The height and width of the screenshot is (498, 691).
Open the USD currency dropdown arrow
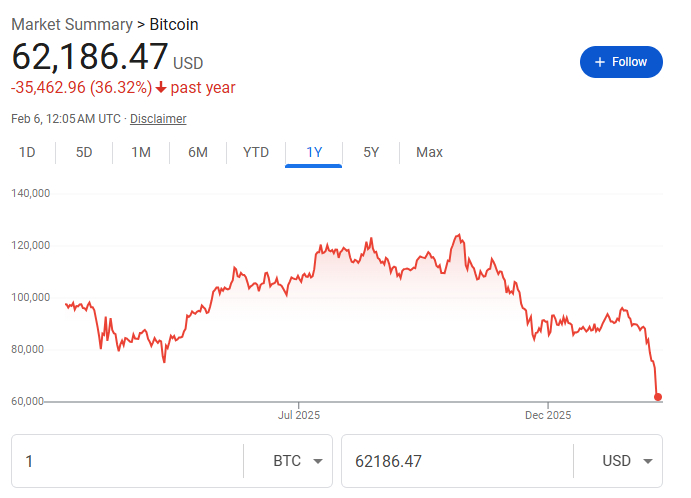[647, 461]
